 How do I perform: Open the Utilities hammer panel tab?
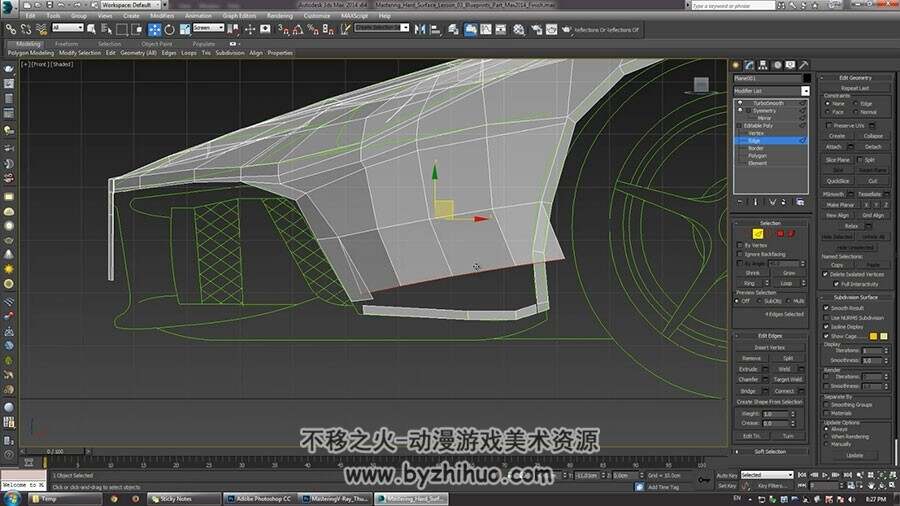pos(804,65)
